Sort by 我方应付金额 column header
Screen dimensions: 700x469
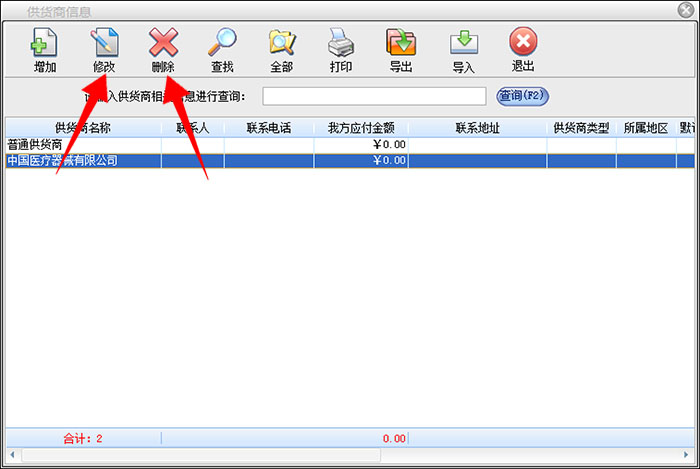[361, 128]
